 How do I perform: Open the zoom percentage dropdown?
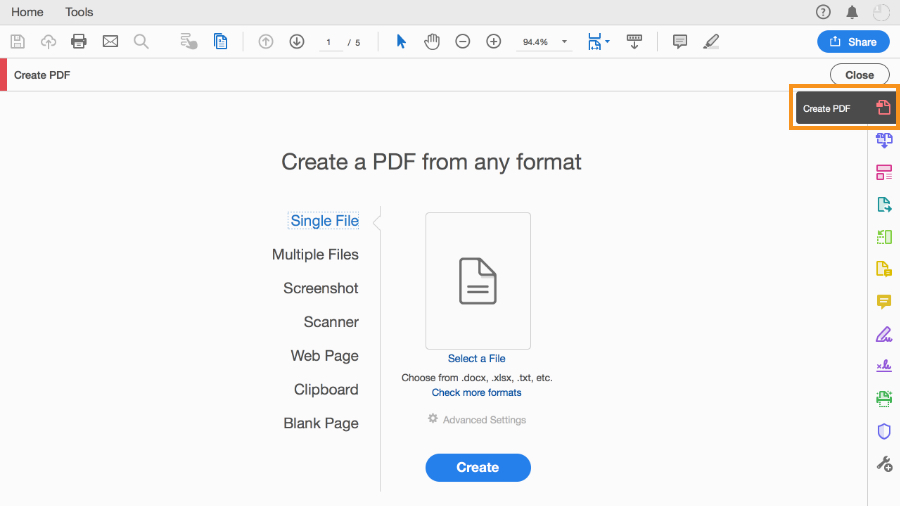[x=564, y=42]
